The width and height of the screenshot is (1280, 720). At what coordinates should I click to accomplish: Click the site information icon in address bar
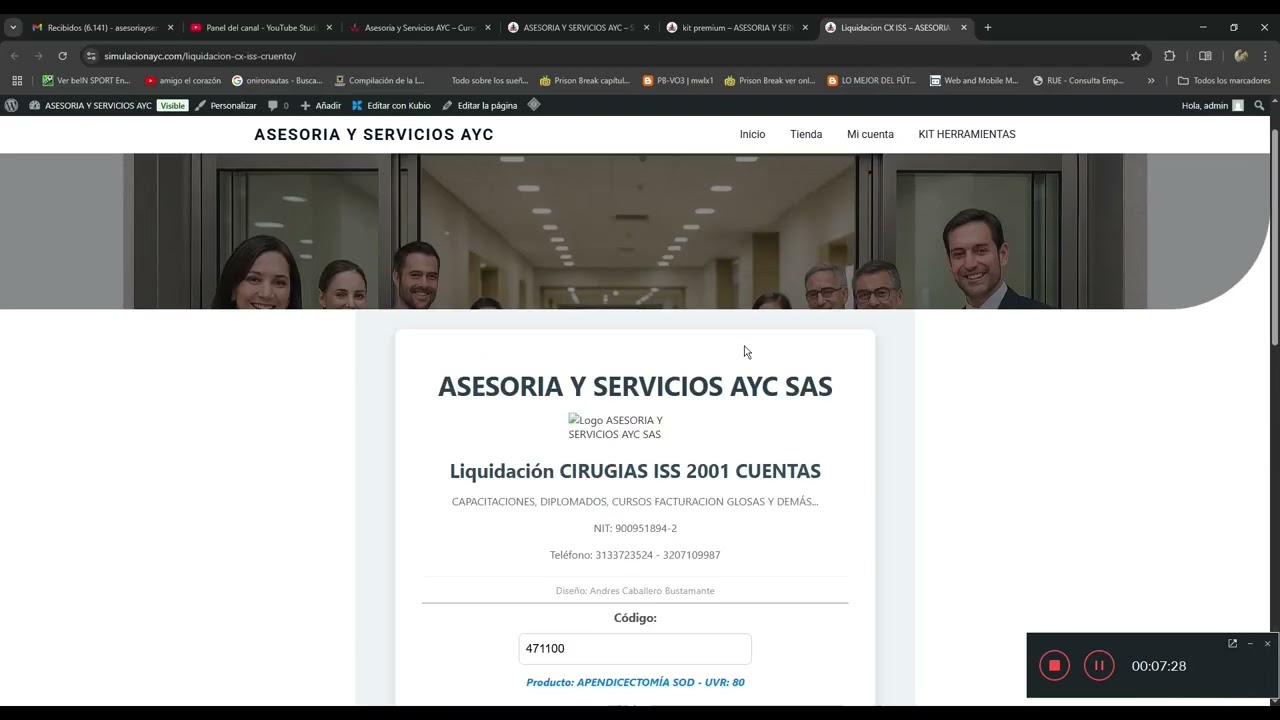pyautogui.click(x=91, y=56)
